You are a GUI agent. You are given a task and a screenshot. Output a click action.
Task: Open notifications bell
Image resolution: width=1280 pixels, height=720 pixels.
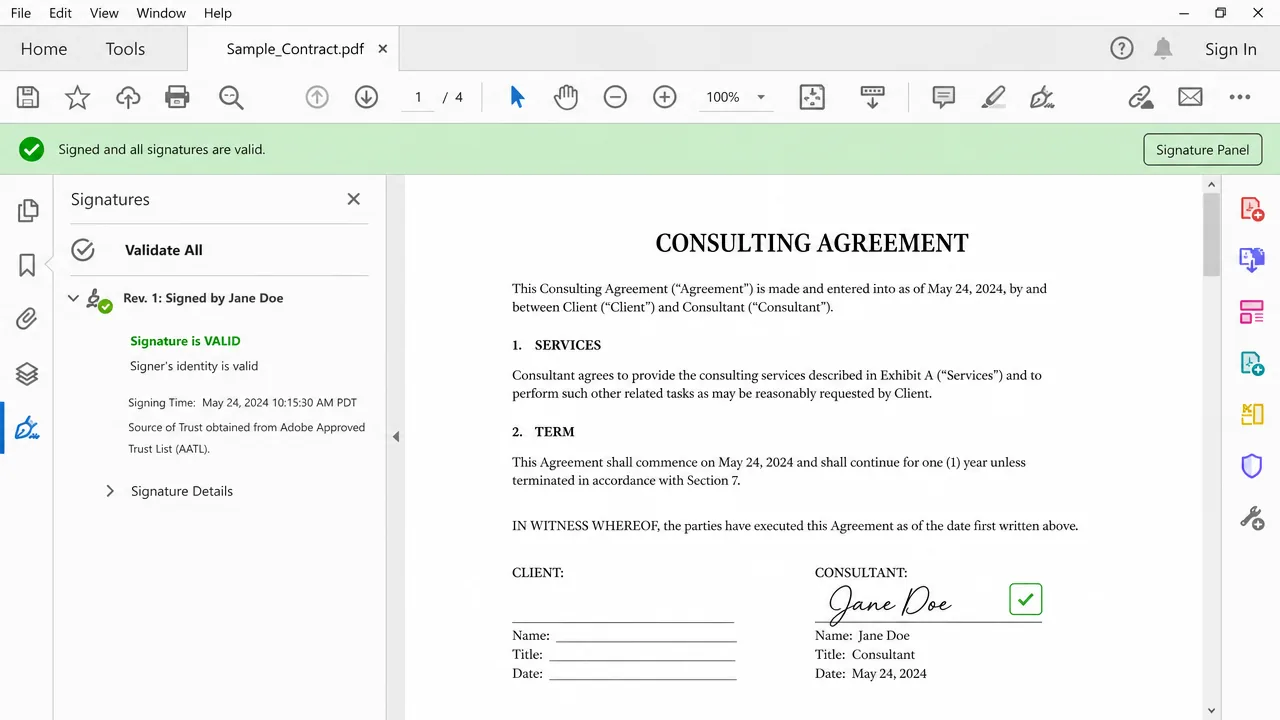pyautogui.click(x=1163, y=48)
